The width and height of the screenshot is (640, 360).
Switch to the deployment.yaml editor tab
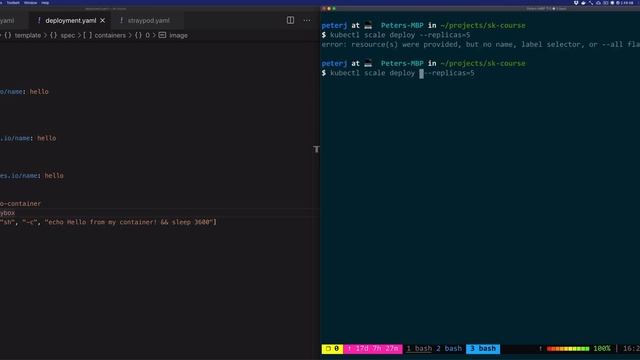tap(71, 20)
